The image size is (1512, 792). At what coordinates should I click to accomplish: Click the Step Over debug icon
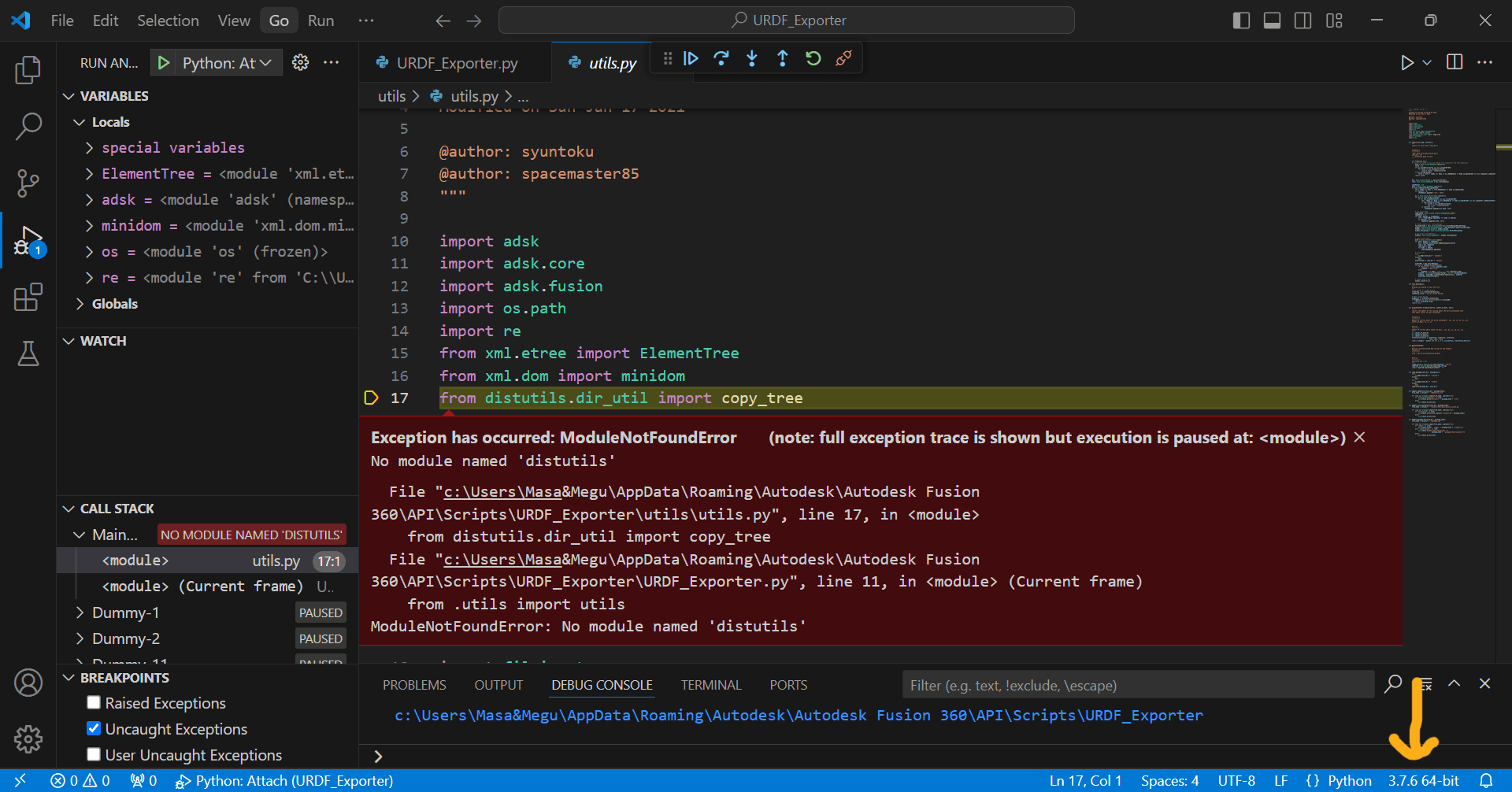[x=721, y=59]
